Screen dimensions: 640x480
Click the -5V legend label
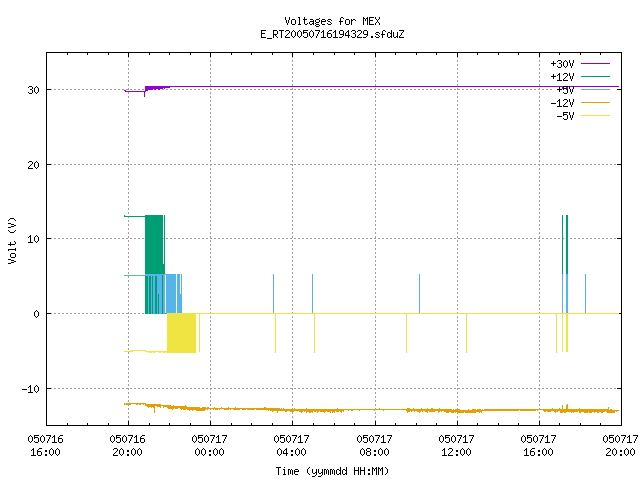(x=565, y=116)
